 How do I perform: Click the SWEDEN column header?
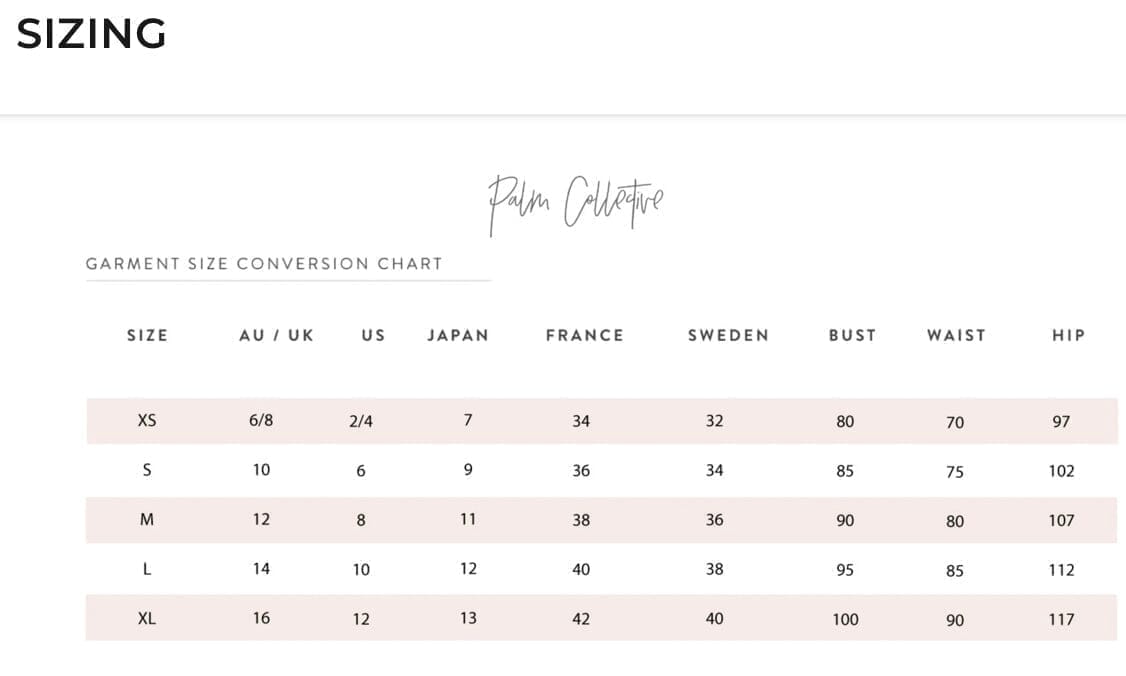click(x=728, y=335)
